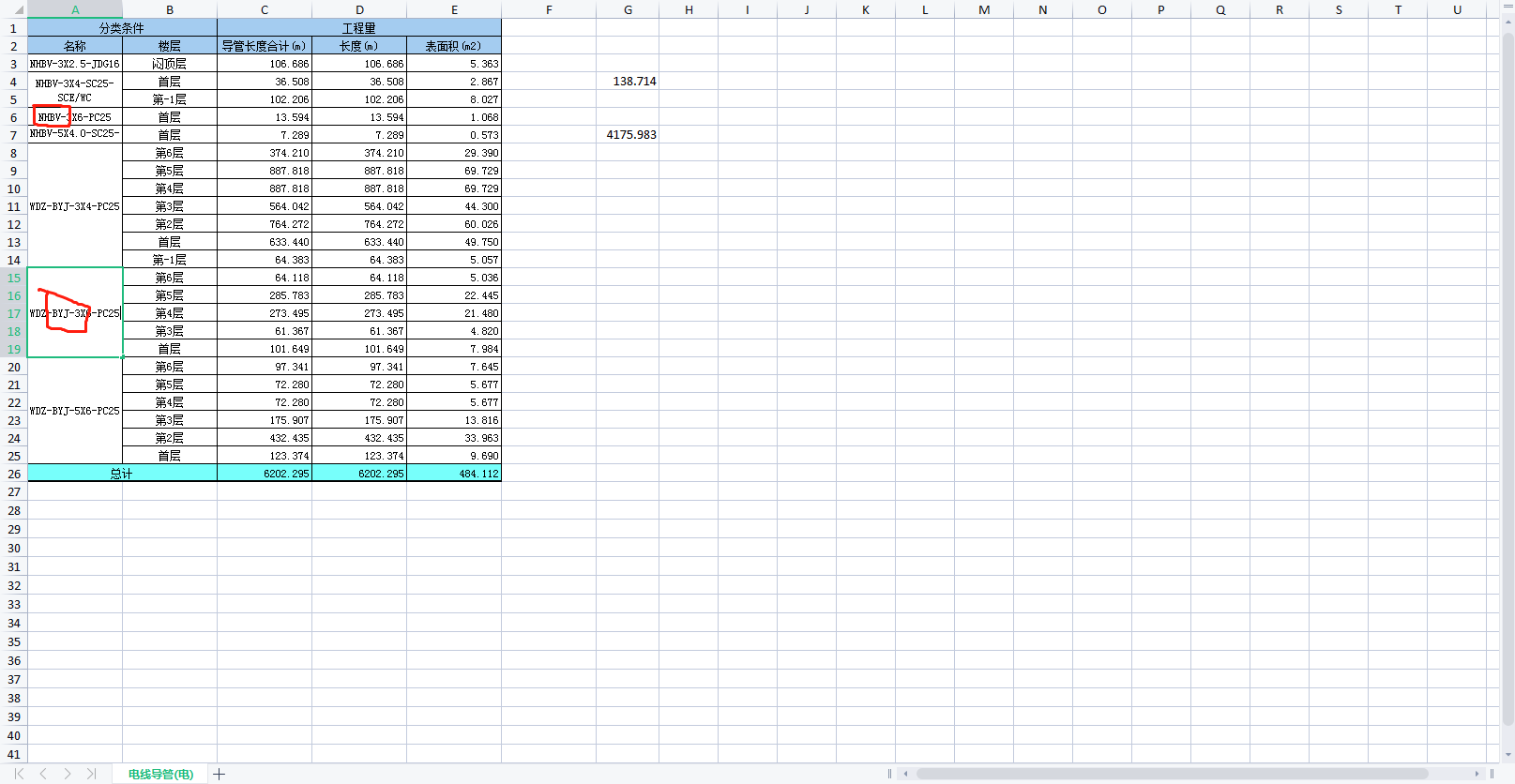
Task: Click the 楼层 column title cell
Action: tap(170, 46)
